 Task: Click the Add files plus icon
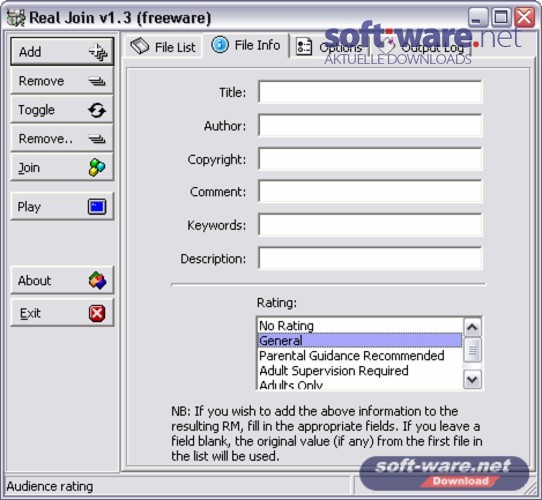coord(98,52)
